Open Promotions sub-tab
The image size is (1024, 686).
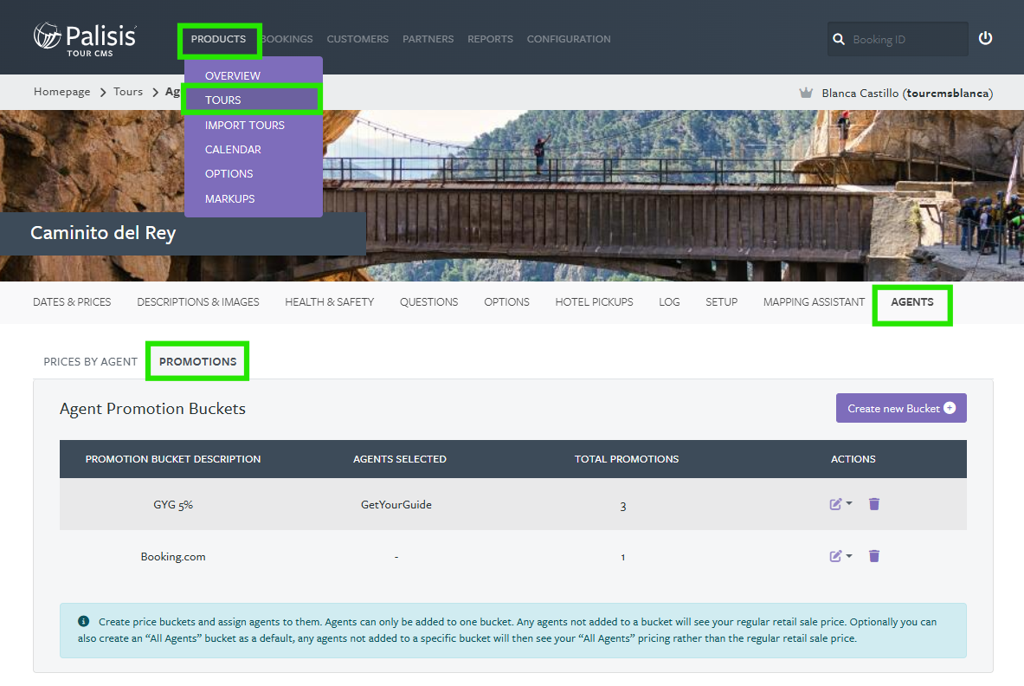pyautogui.click(x=197, y=361)
